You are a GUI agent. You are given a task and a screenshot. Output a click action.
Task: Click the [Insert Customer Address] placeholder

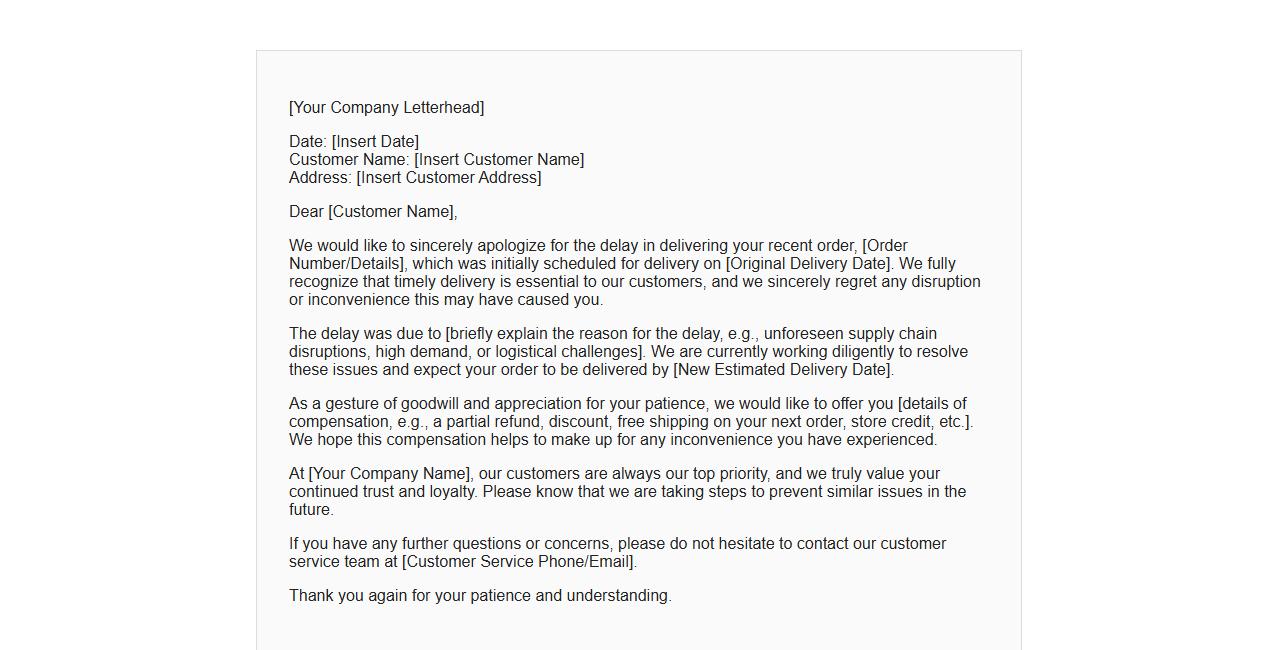448,178
